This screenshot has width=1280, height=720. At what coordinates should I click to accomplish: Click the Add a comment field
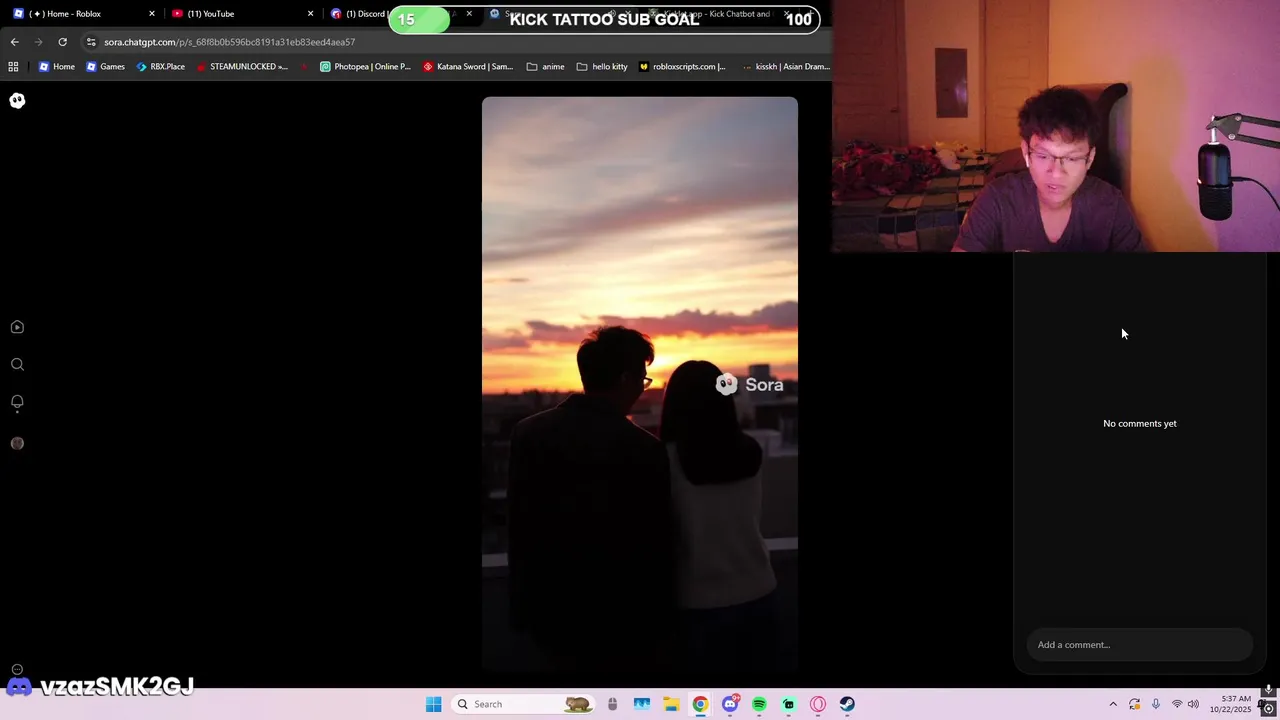(x=1140, y=645)
